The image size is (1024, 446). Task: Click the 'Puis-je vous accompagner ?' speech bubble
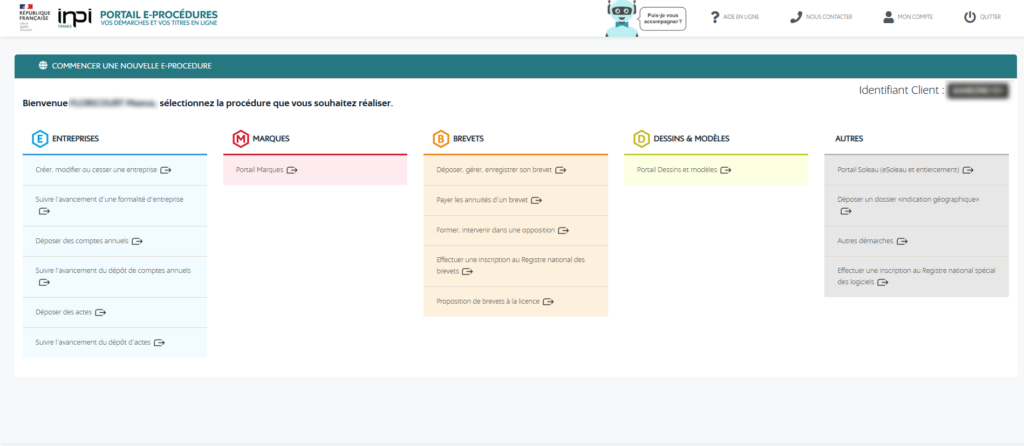coord(662,18)
